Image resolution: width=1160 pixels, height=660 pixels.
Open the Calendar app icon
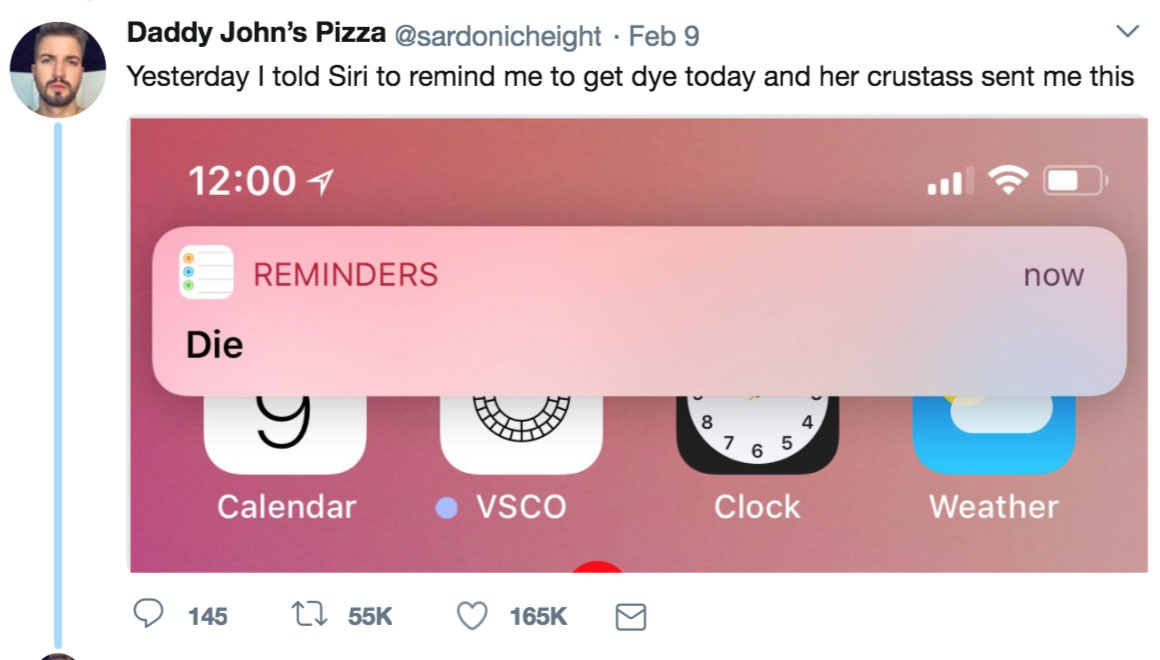tap(285, 432)
